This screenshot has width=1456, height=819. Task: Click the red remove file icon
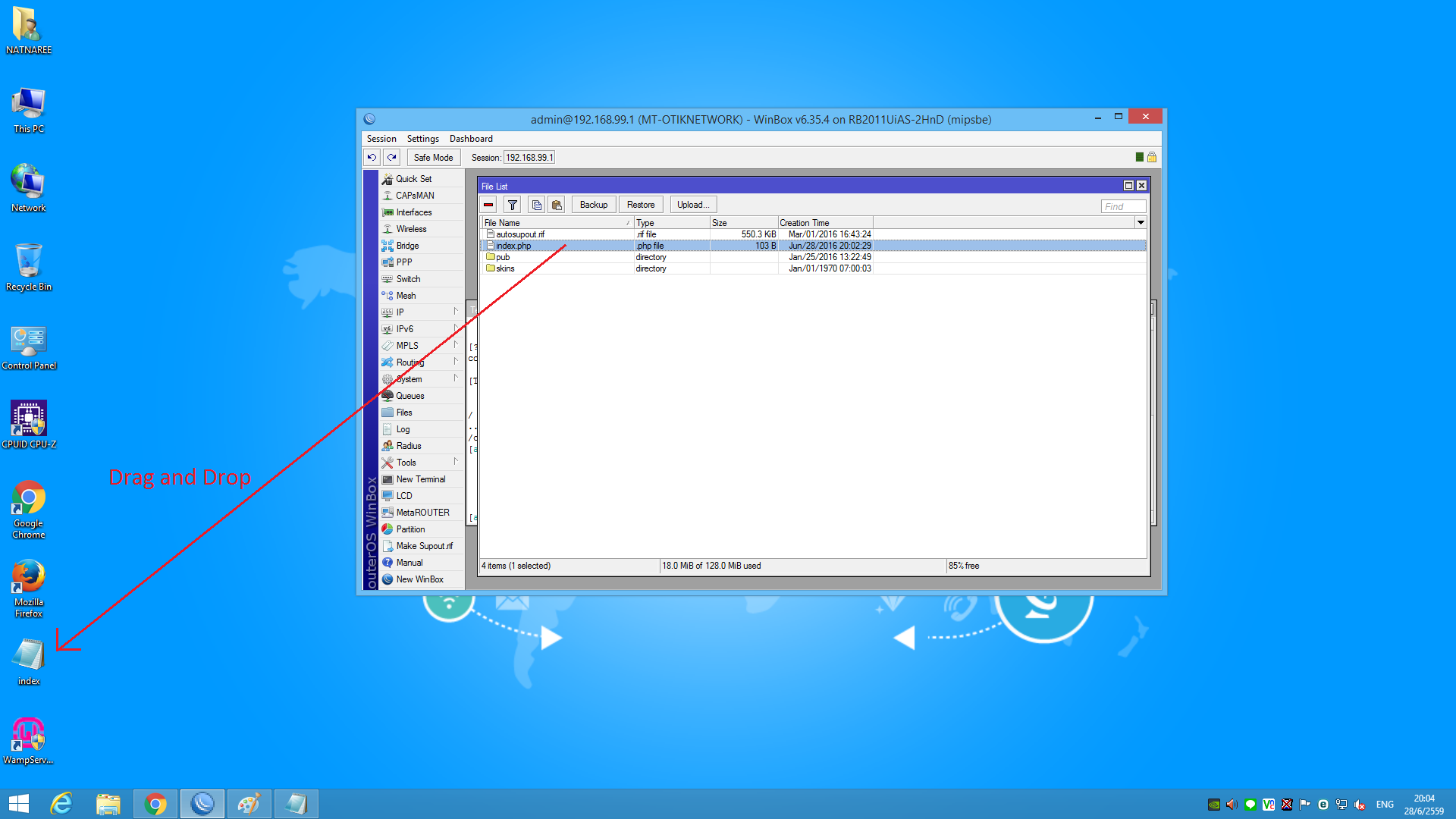[488, 205]
